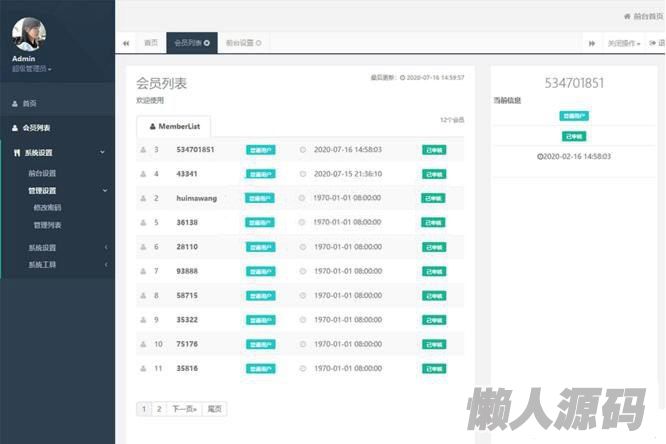Click pagination page 1 button
Image resolution: width=666 pixels, height=444 pixels.
click(144, 409)
